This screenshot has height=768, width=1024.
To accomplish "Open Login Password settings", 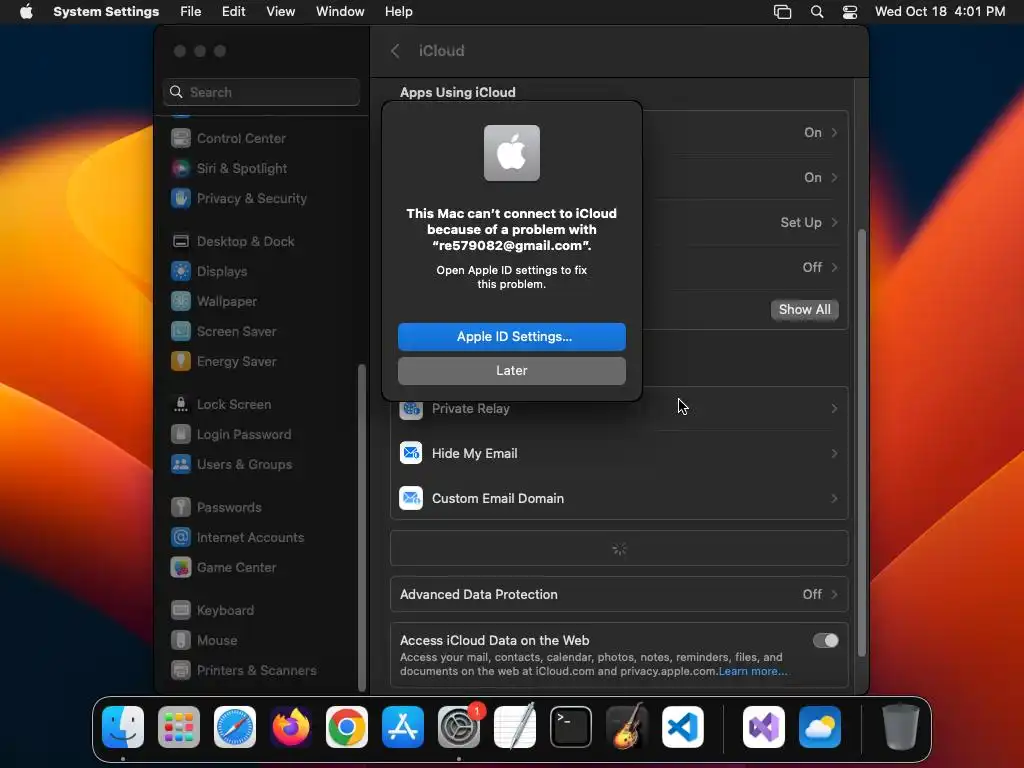I will coord(231,435).
